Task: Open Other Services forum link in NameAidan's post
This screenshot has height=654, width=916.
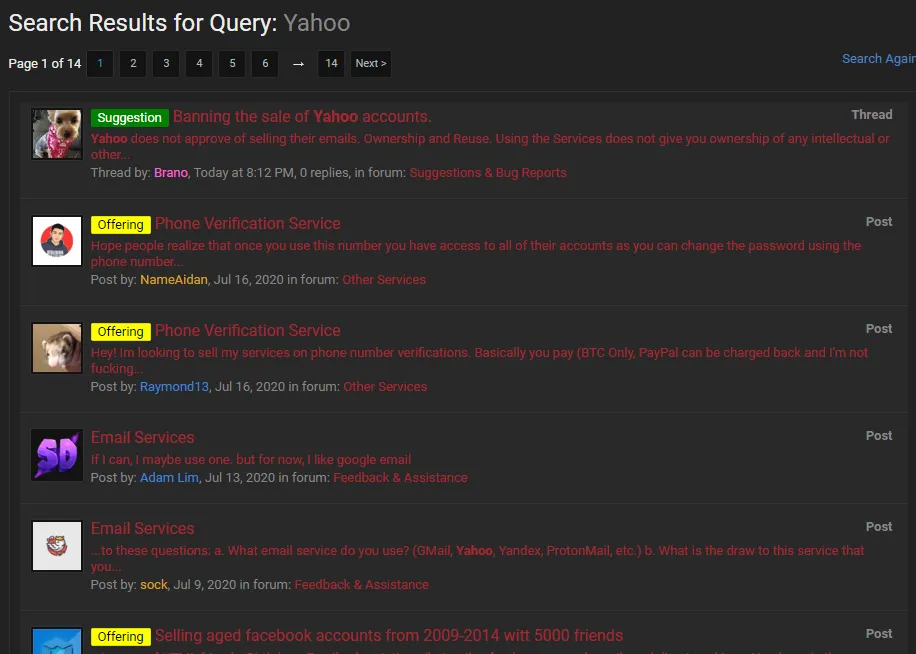Action: tap(384, 280)
